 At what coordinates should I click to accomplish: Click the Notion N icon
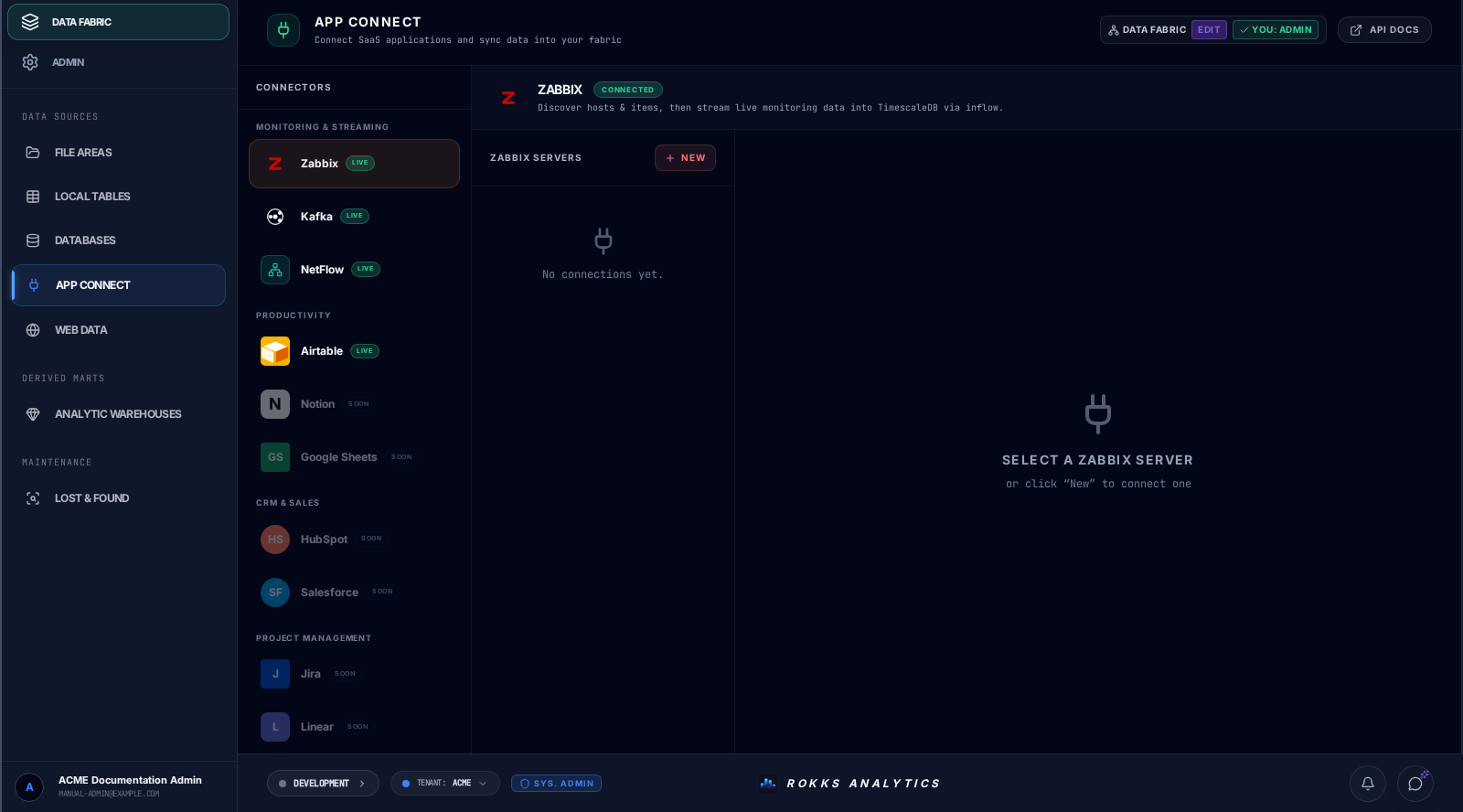coord(275,404)
